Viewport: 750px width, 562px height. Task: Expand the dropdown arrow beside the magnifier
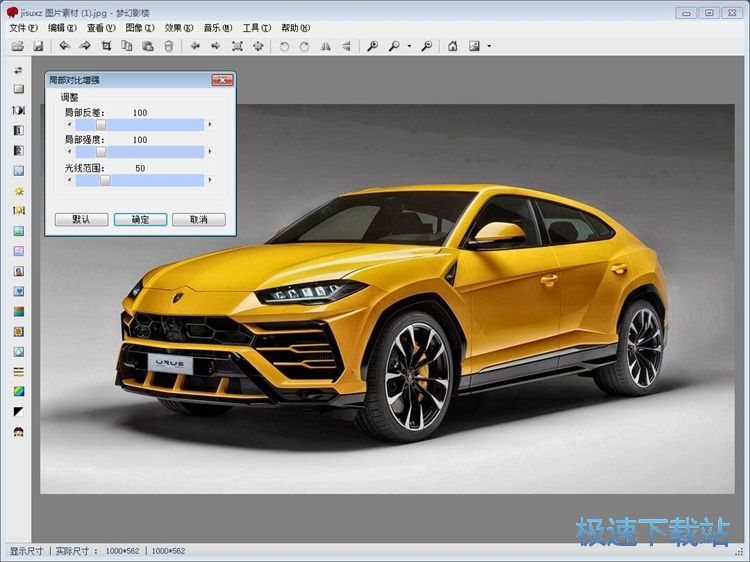pyautogui.click(x=409, y=46)
